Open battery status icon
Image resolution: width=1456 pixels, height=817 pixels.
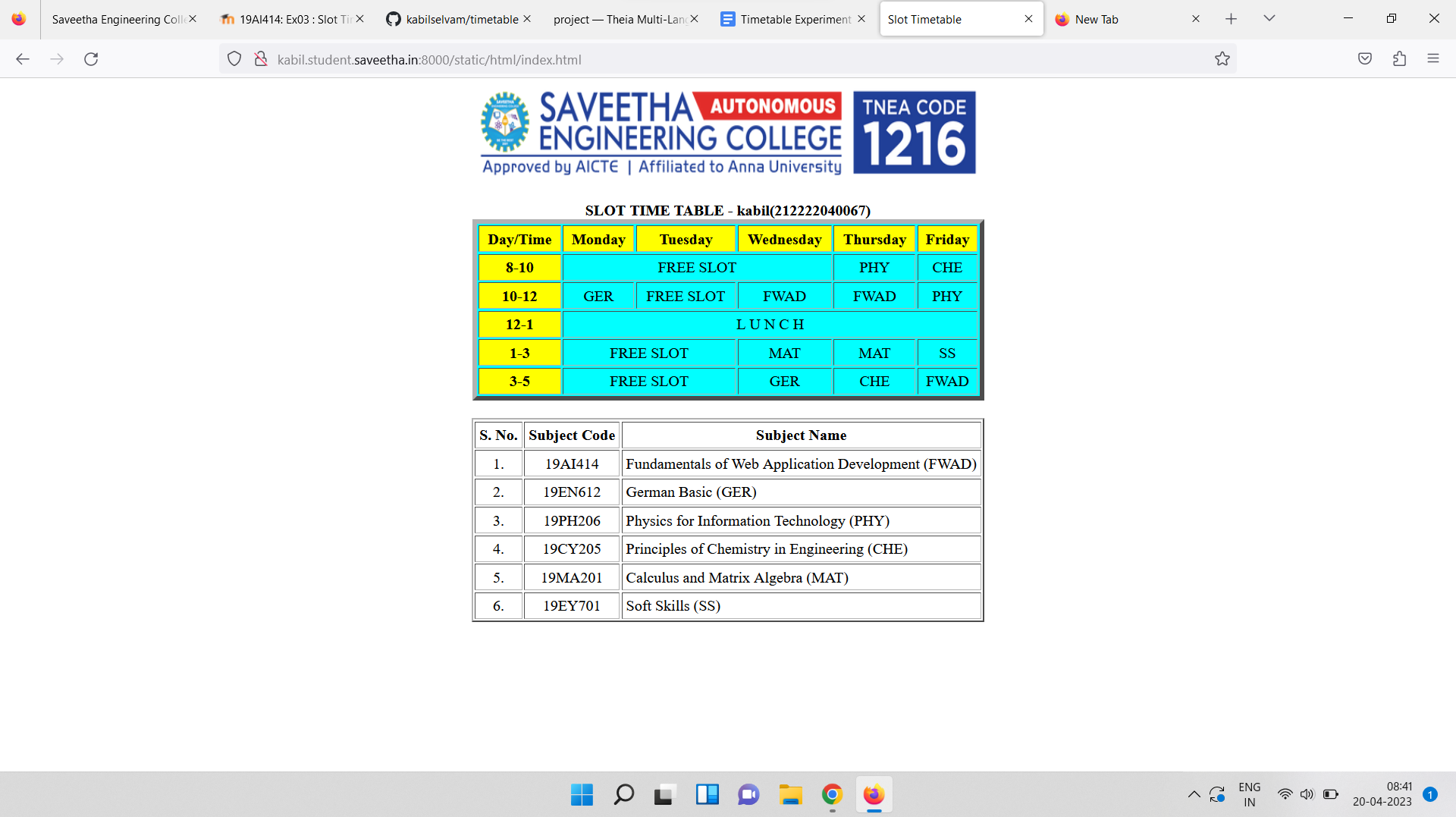point(1331,794)
